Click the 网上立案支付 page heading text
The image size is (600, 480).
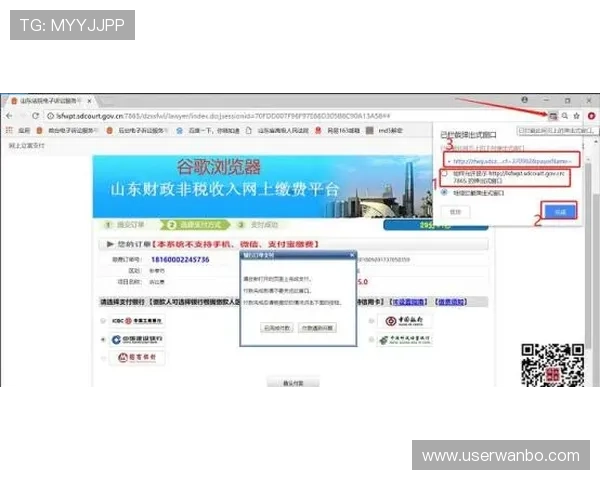click(26, 146)
